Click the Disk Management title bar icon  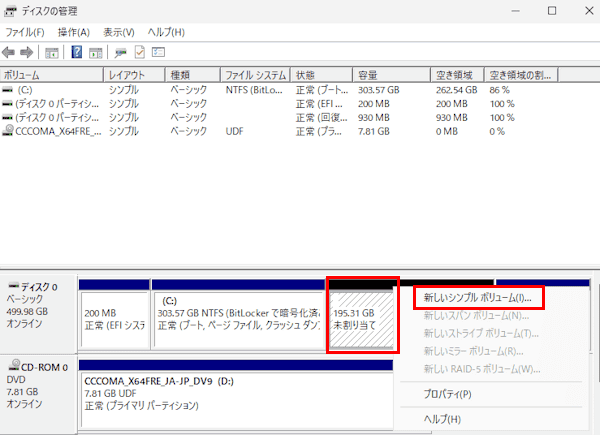(10, 11)
